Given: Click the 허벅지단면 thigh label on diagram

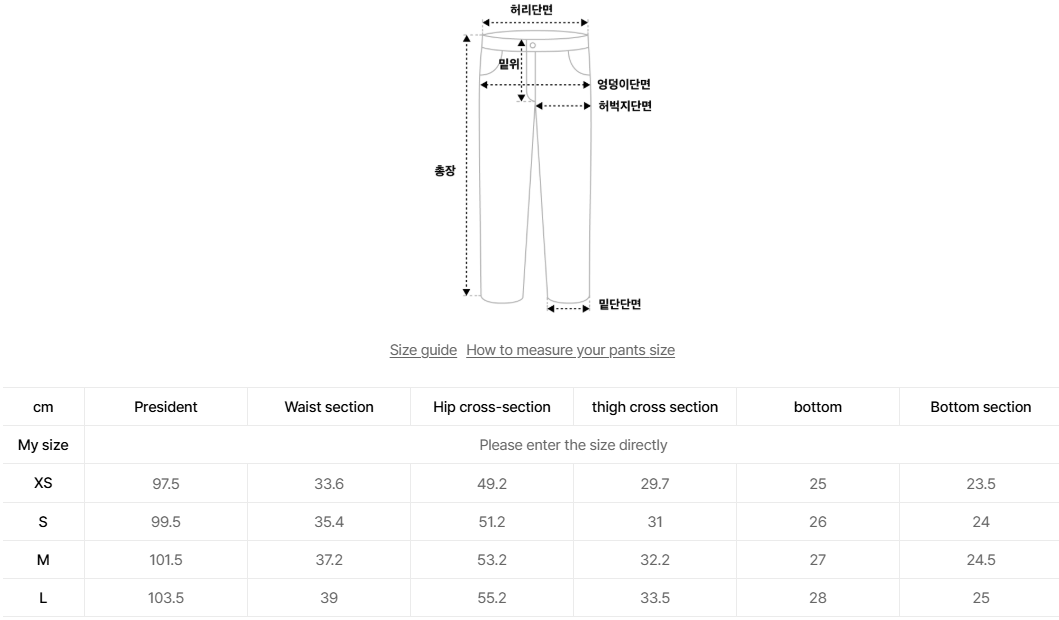Looking at the screenshot, I should tap(625, 106).
